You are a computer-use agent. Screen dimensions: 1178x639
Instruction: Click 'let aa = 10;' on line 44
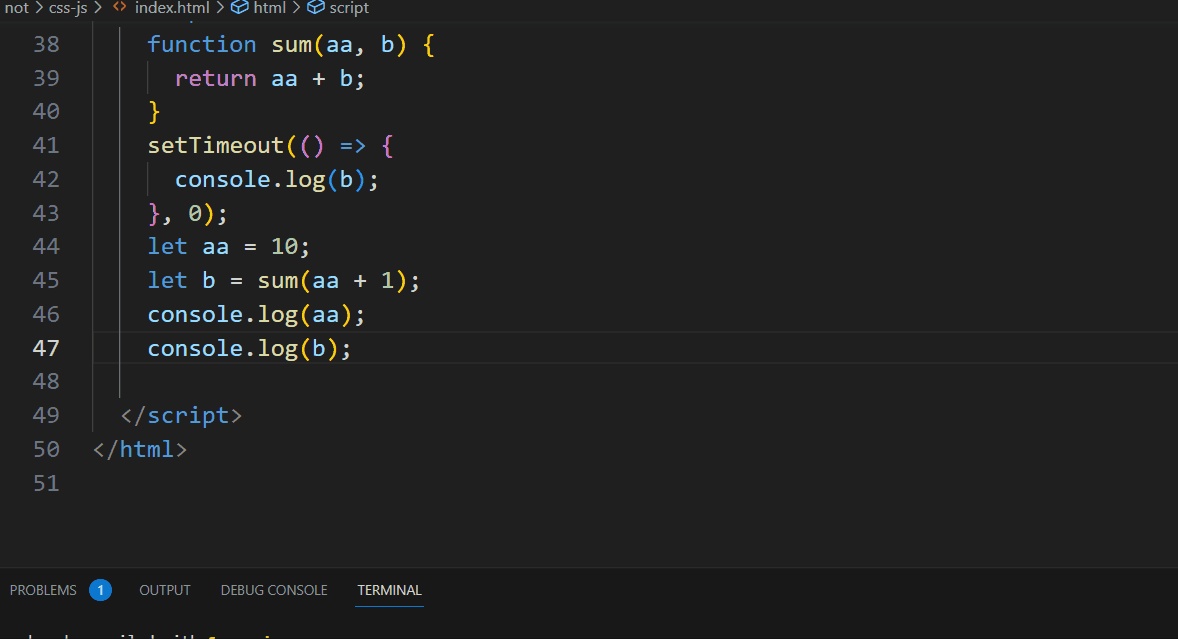tap(228, 246)
